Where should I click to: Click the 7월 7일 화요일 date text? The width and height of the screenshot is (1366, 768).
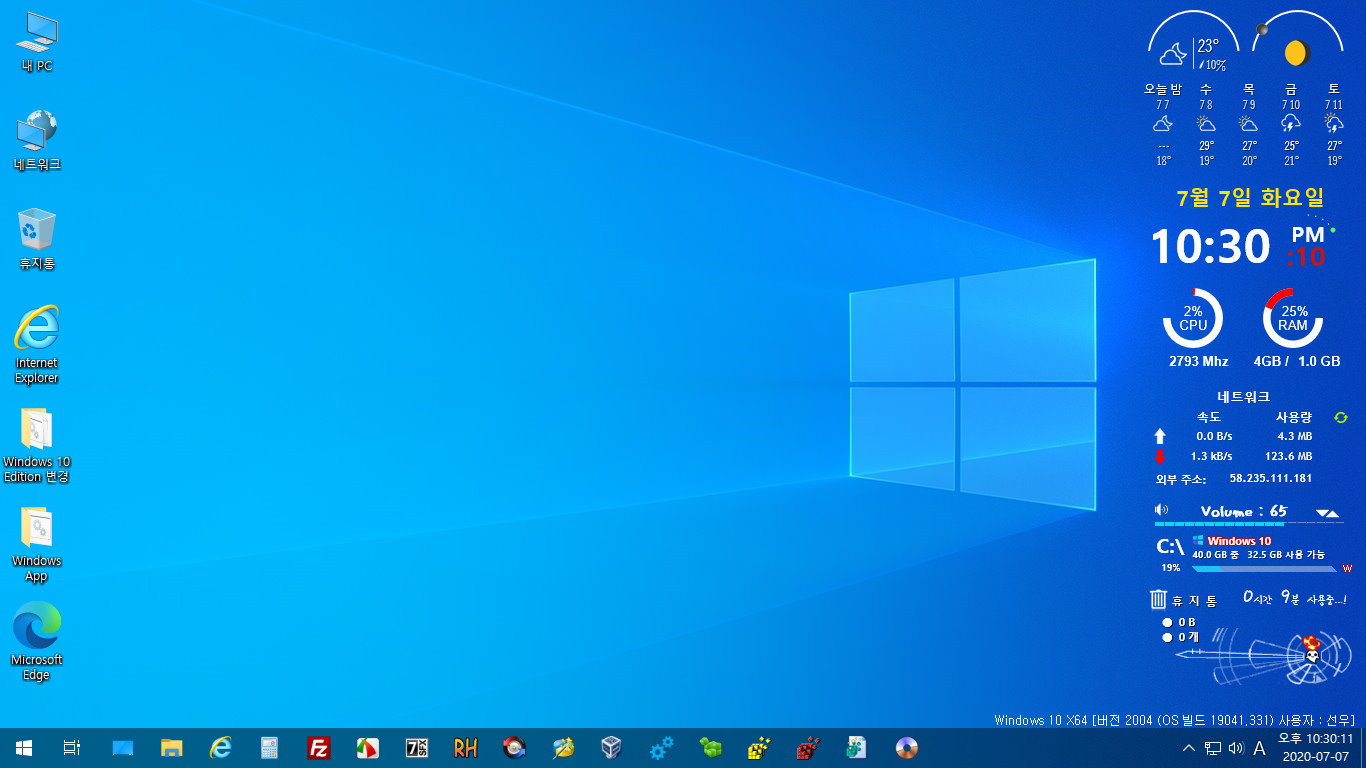tap(1250, 197)
